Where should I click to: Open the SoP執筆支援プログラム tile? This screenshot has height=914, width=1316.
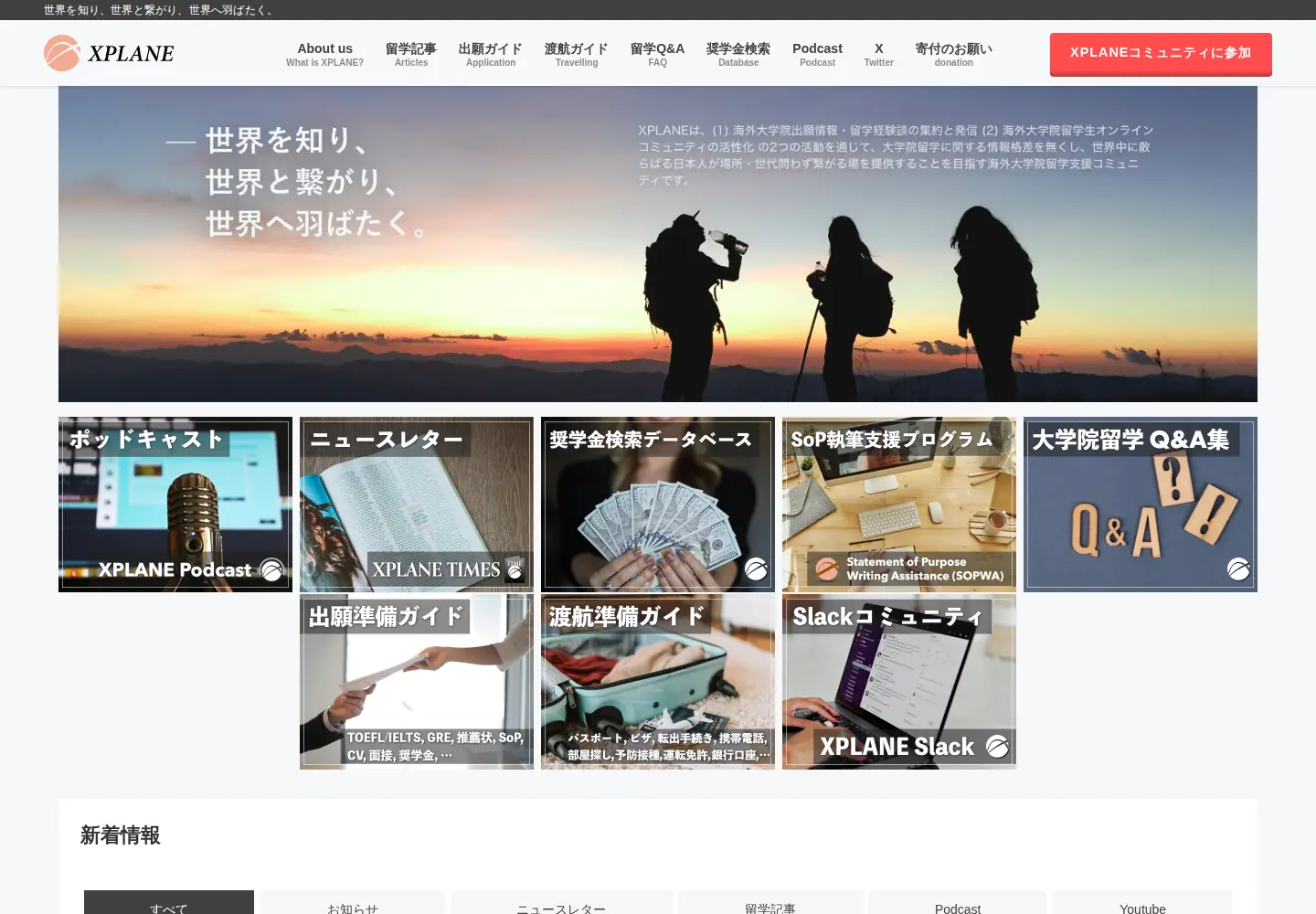coord(899,505)
